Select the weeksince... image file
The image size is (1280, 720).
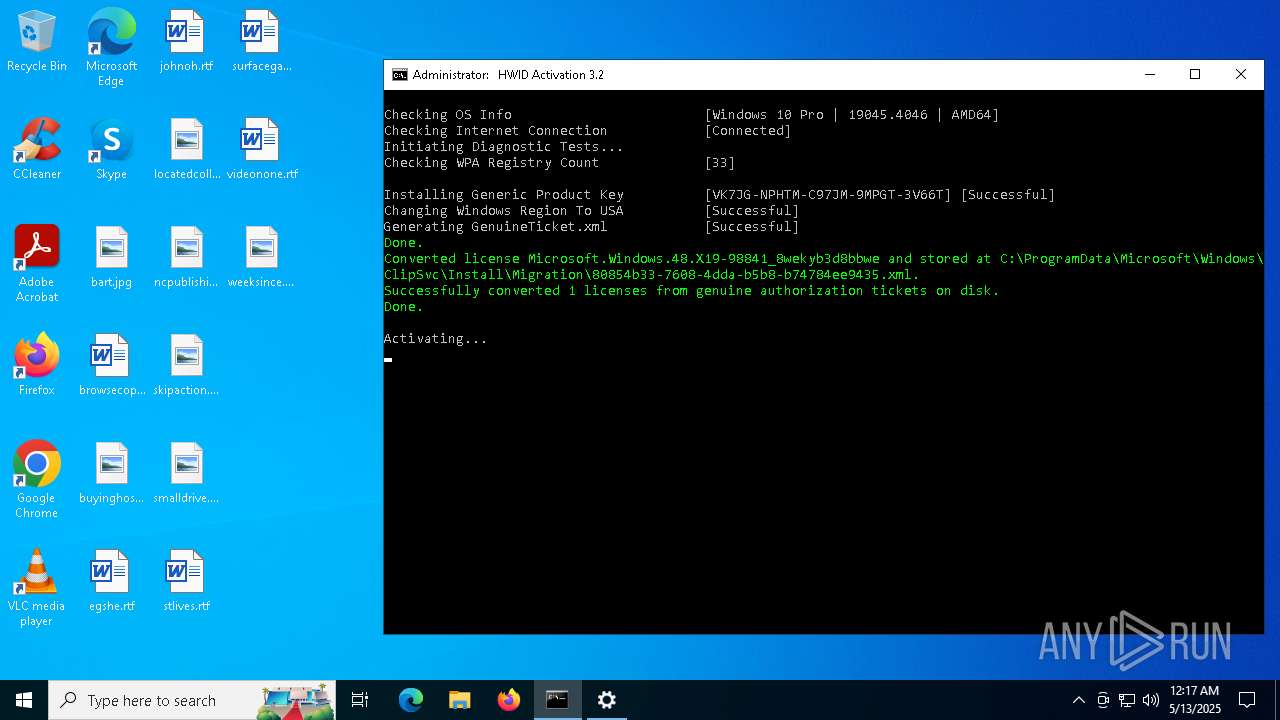(x=261, y=258)
